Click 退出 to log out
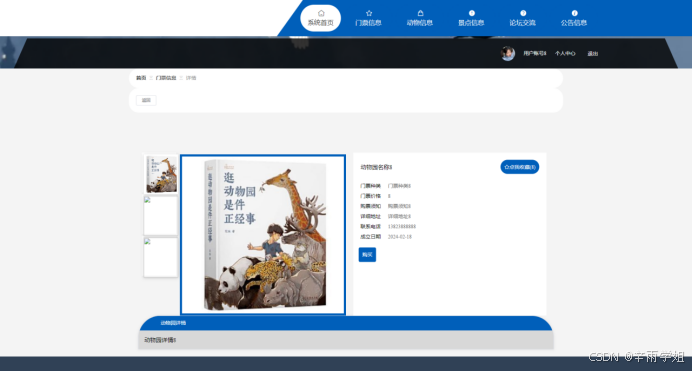The width and height of the screenshot is (693, 371). click(x=593, y=54)
